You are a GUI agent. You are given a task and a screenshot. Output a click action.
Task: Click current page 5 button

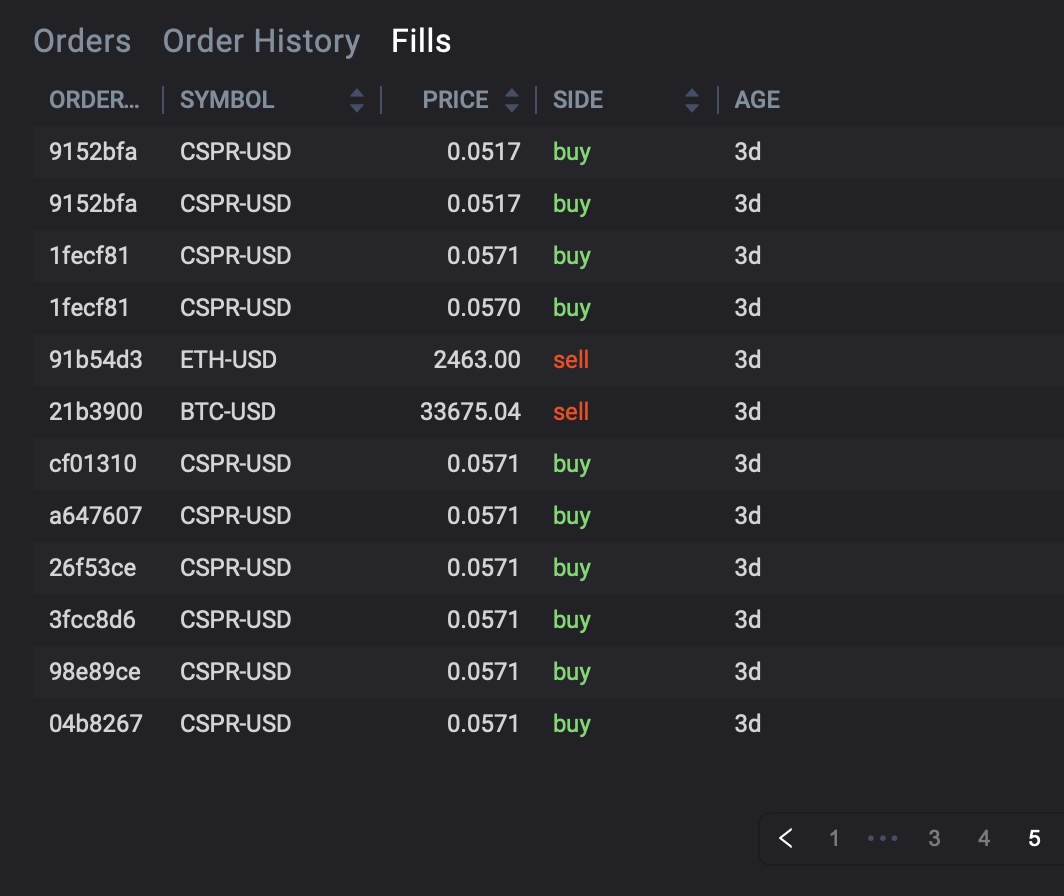[1034, 838]
